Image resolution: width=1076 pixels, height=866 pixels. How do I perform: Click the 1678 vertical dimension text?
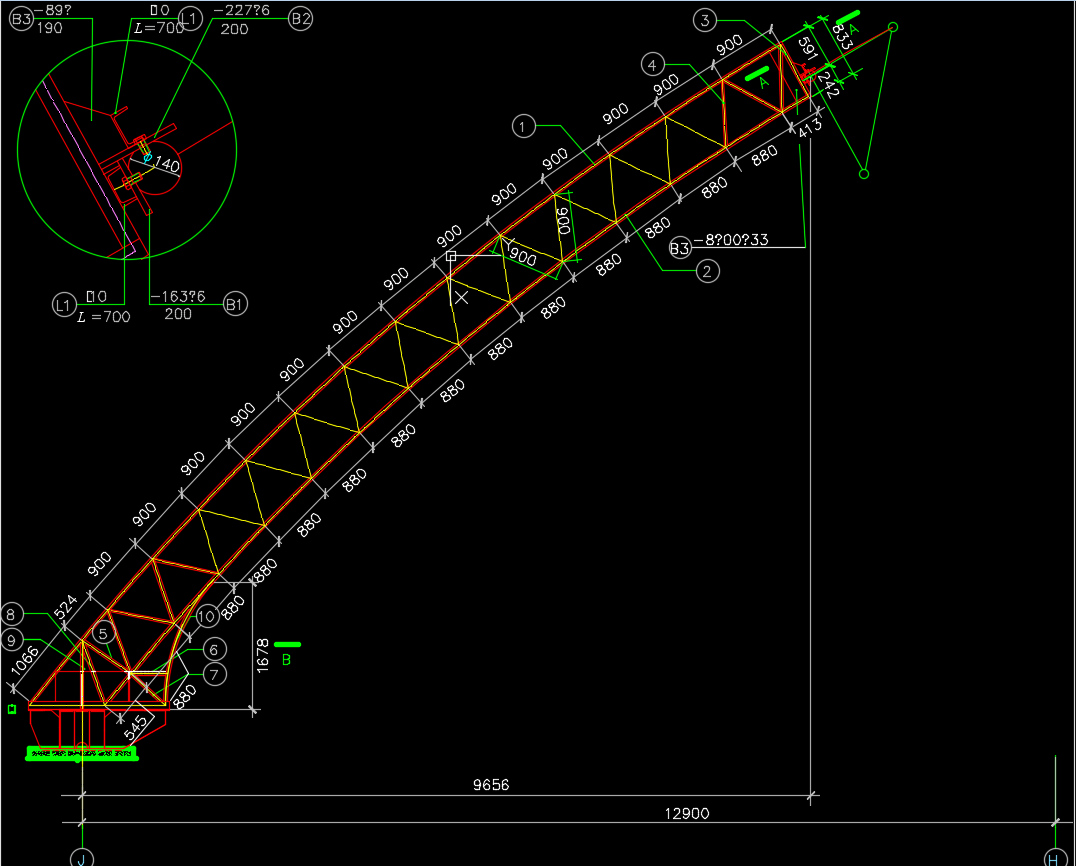pos(263,655)
